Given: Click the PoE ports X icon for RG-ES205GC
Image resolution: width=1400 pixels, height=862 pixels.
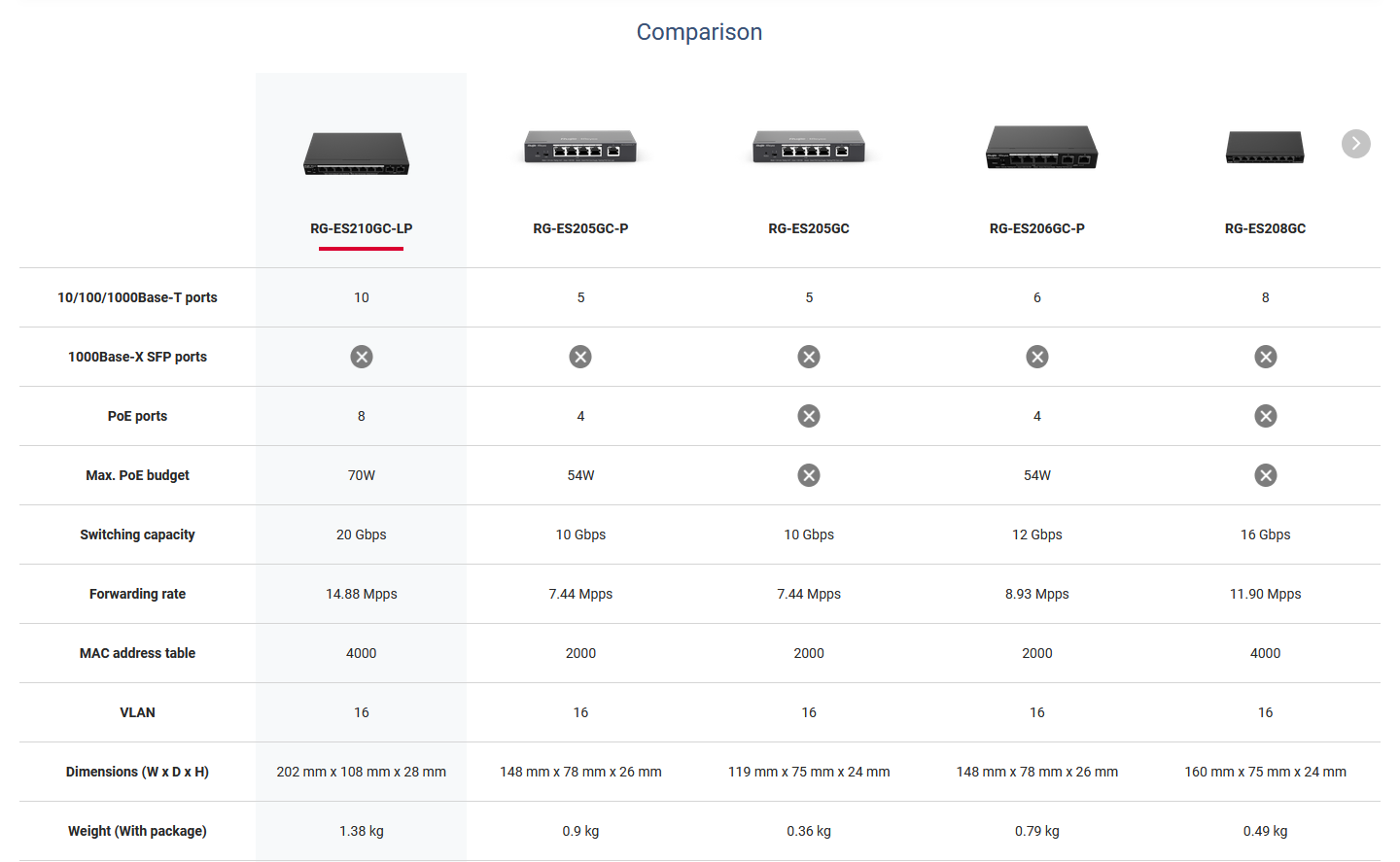Looking at the screenshot, I should [x=809, y=416].
